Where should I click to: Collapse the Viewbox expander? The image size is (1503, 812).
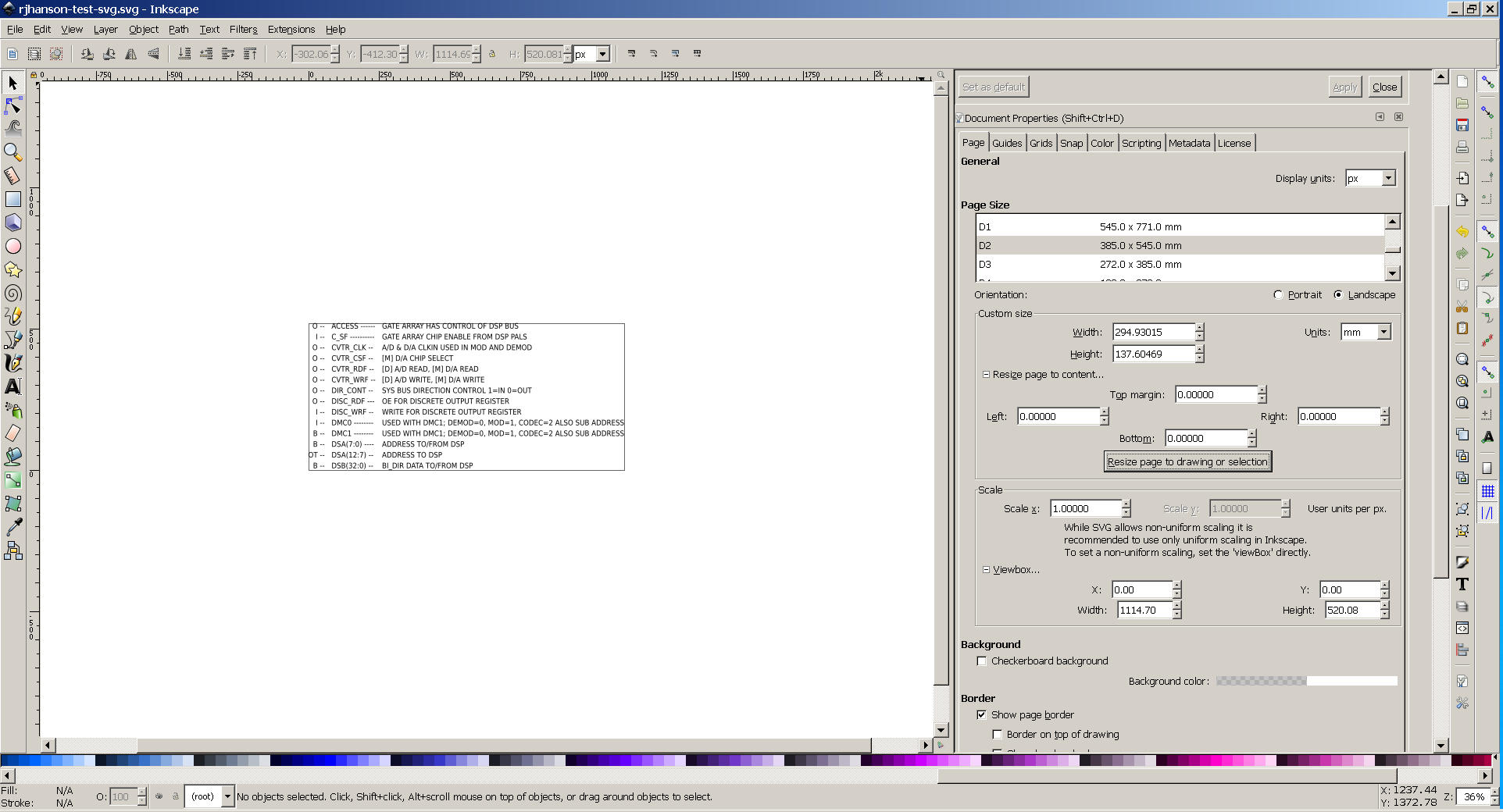[986, 569]
